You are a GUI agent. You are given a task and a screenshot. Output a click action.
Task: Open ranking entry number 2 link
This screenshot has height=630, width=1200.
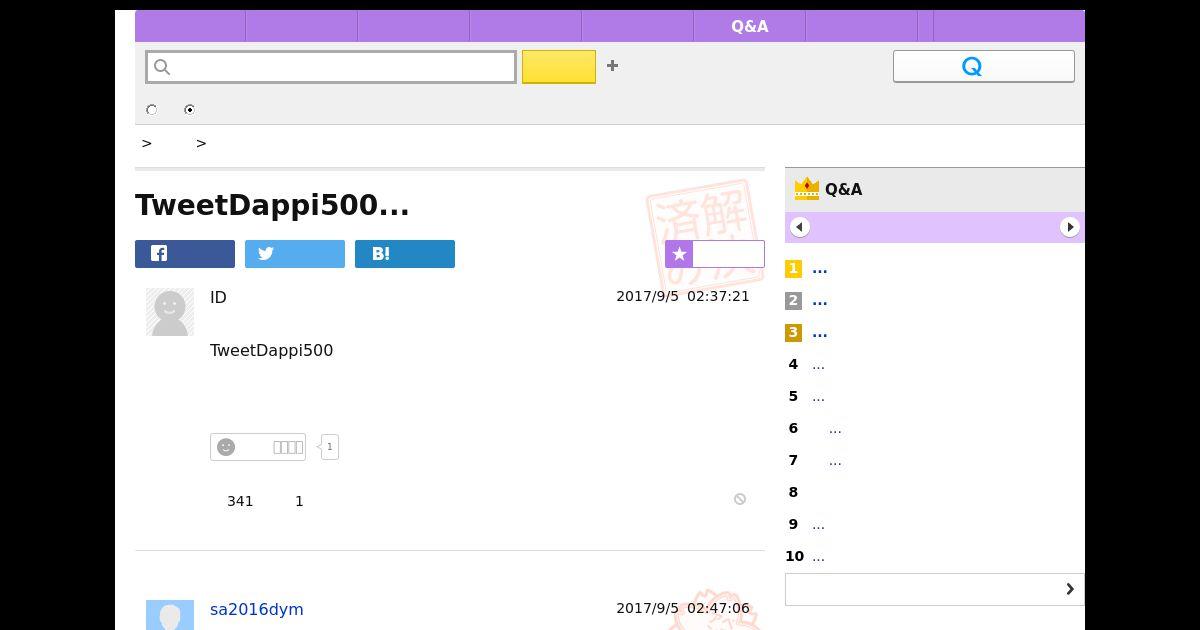click(820, 300)
